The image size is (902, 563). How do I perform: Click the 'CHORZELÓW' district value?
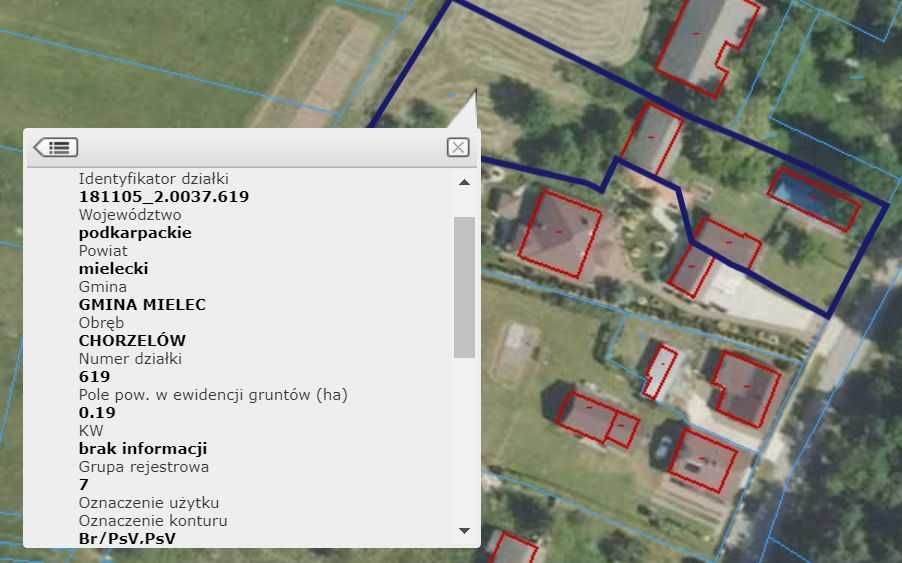click(x=132, y=340)
